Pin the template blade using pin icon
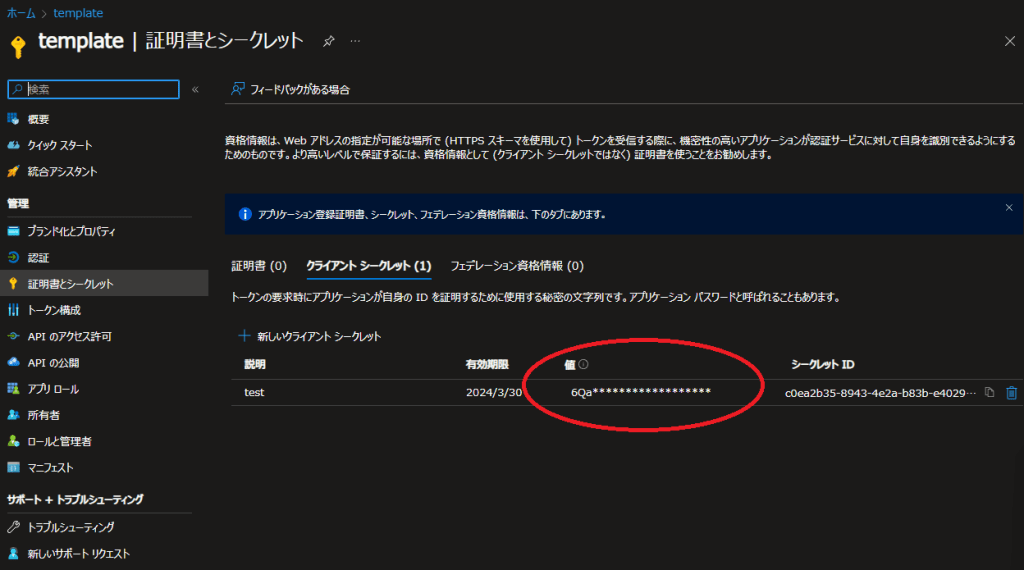The image size is (1024, 570). coord(328,41)
